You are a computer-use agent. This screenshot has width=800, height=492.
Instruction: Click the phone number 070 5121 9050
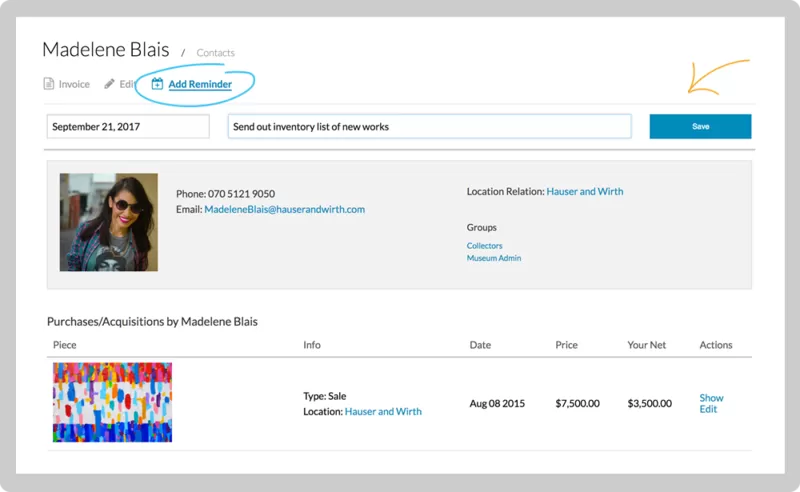[241, 194]
